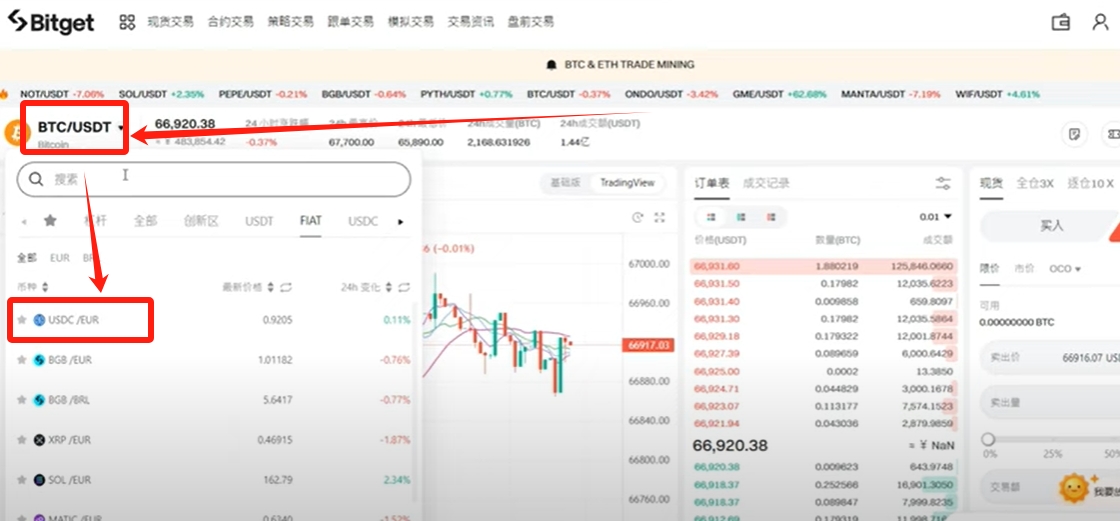This screenshot has height=521, width=1120.
Task: Click the 卖出价 price input field
Action: (x=1050, y=357)
